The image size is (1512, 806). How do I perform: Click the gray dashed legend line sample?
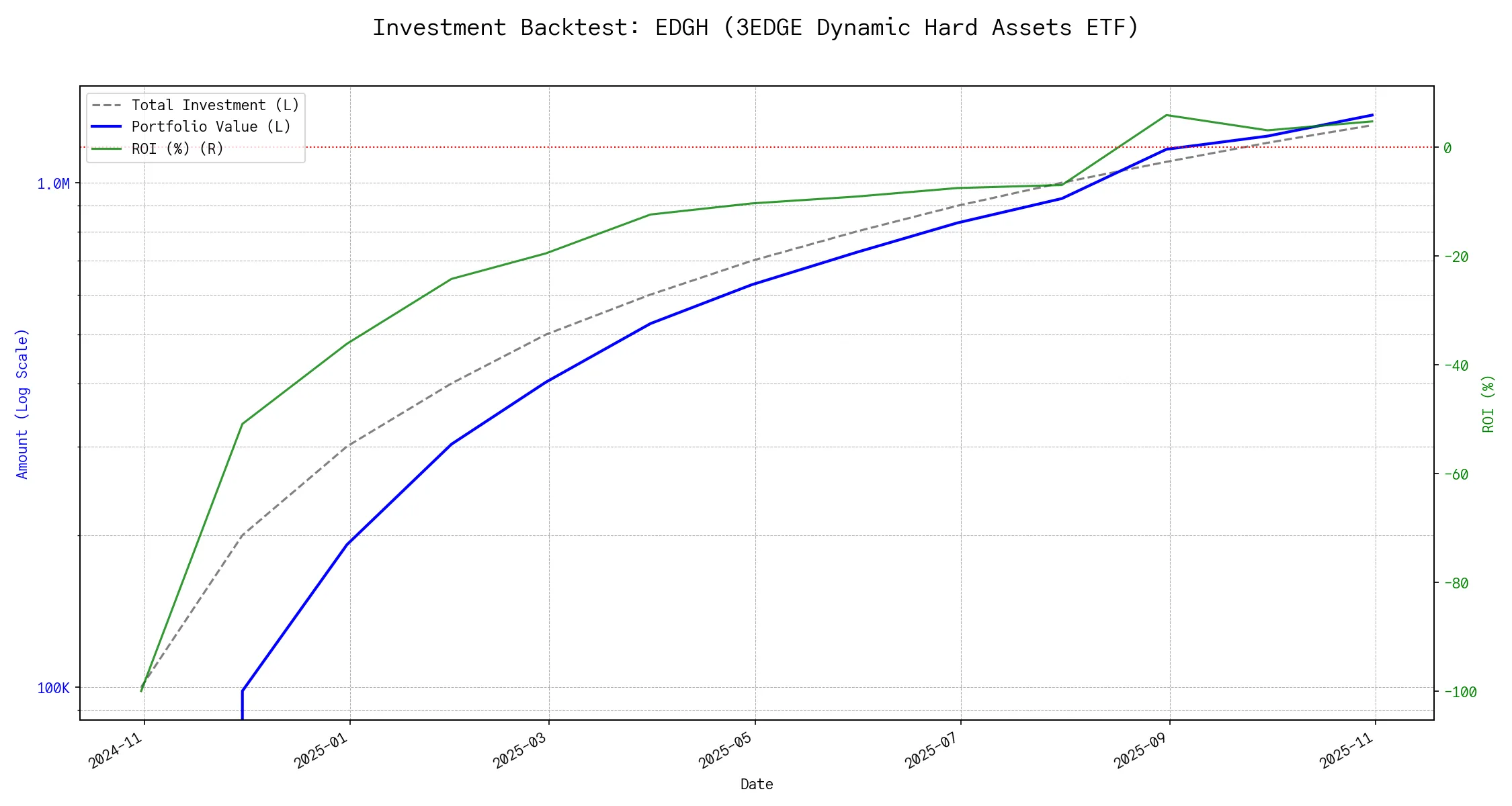click(x=106, y=105)
